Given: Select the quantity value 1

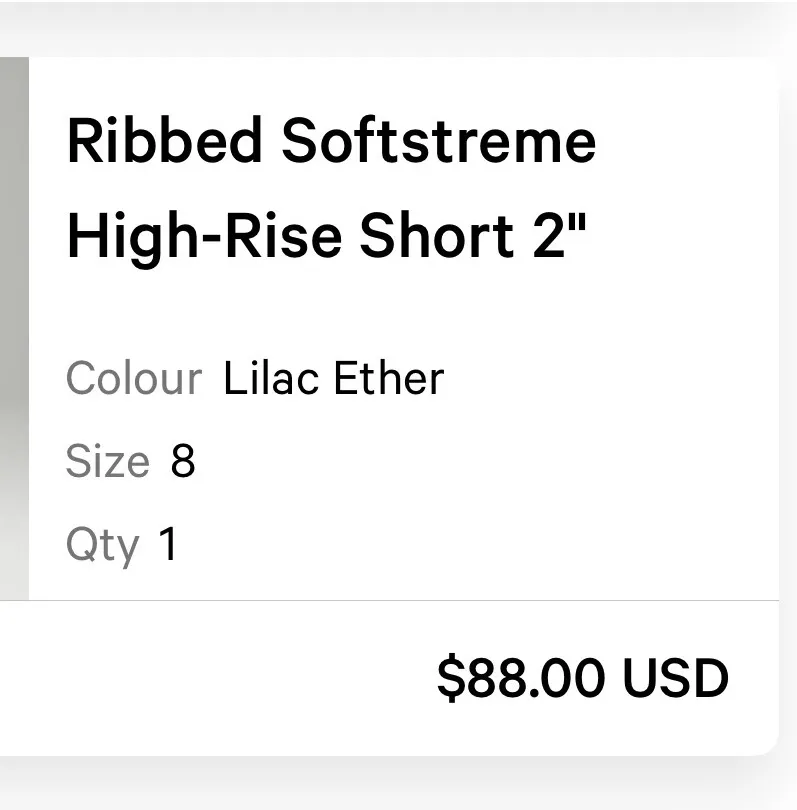Looking at the screenshot, I should [168, 543].
